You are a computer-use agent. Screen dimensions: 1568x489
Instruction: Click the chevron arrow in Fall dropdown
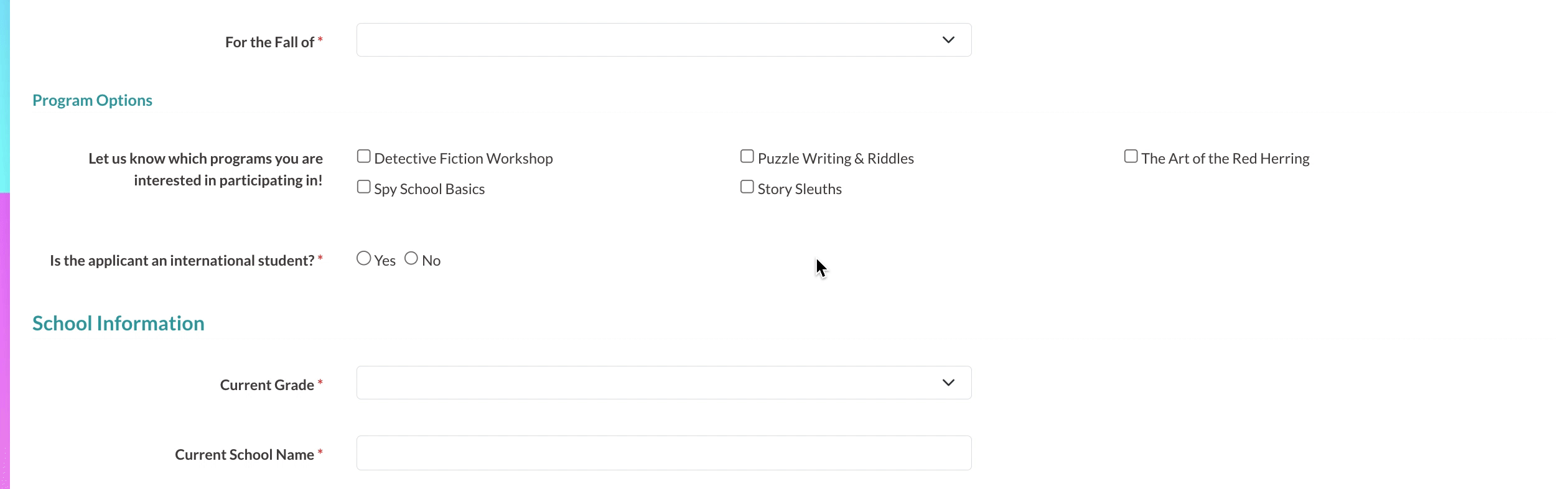[948, 40]
